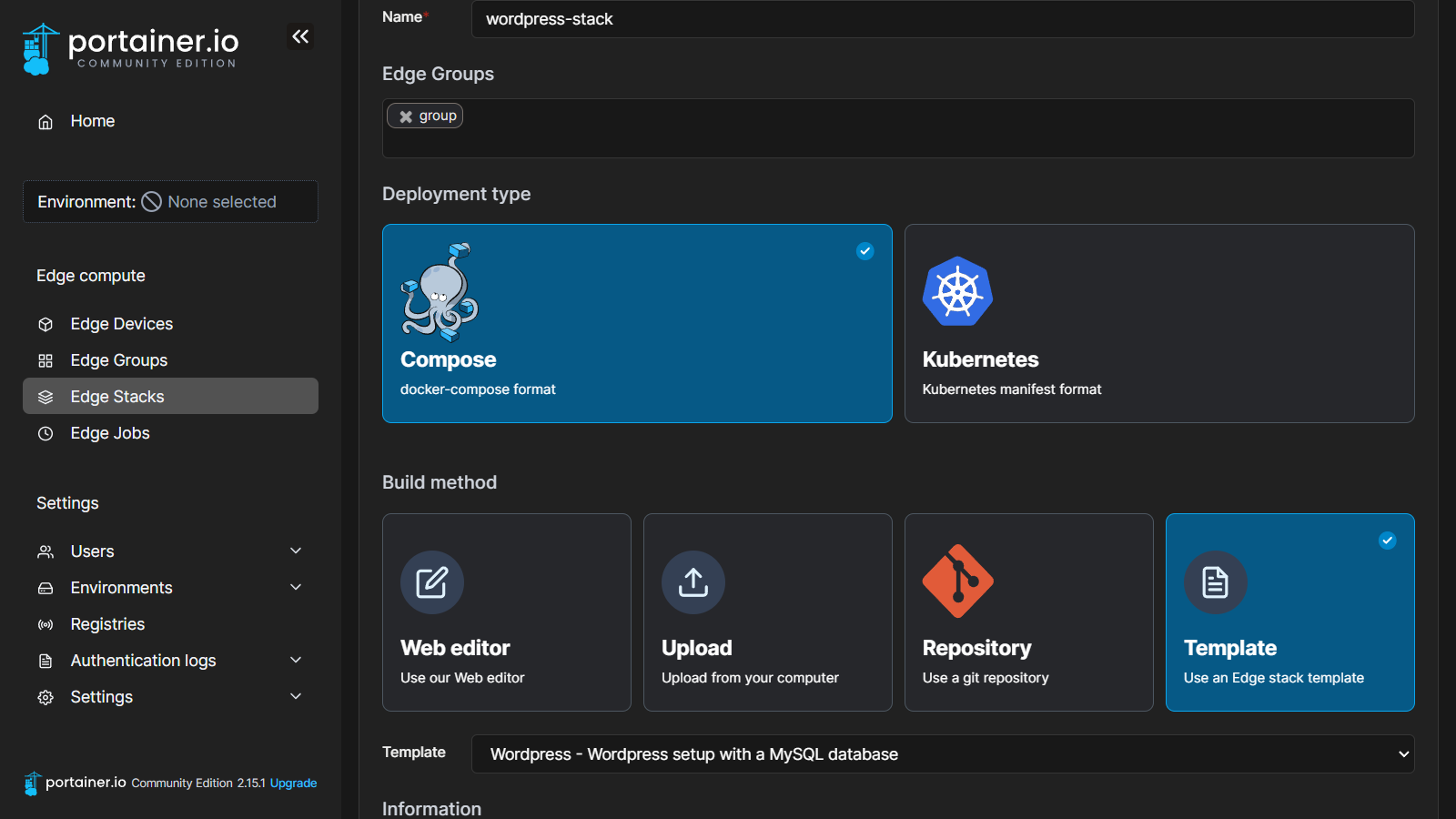
Task: Open Edge Devices in the sidebar
Action: tap(121, 324)
